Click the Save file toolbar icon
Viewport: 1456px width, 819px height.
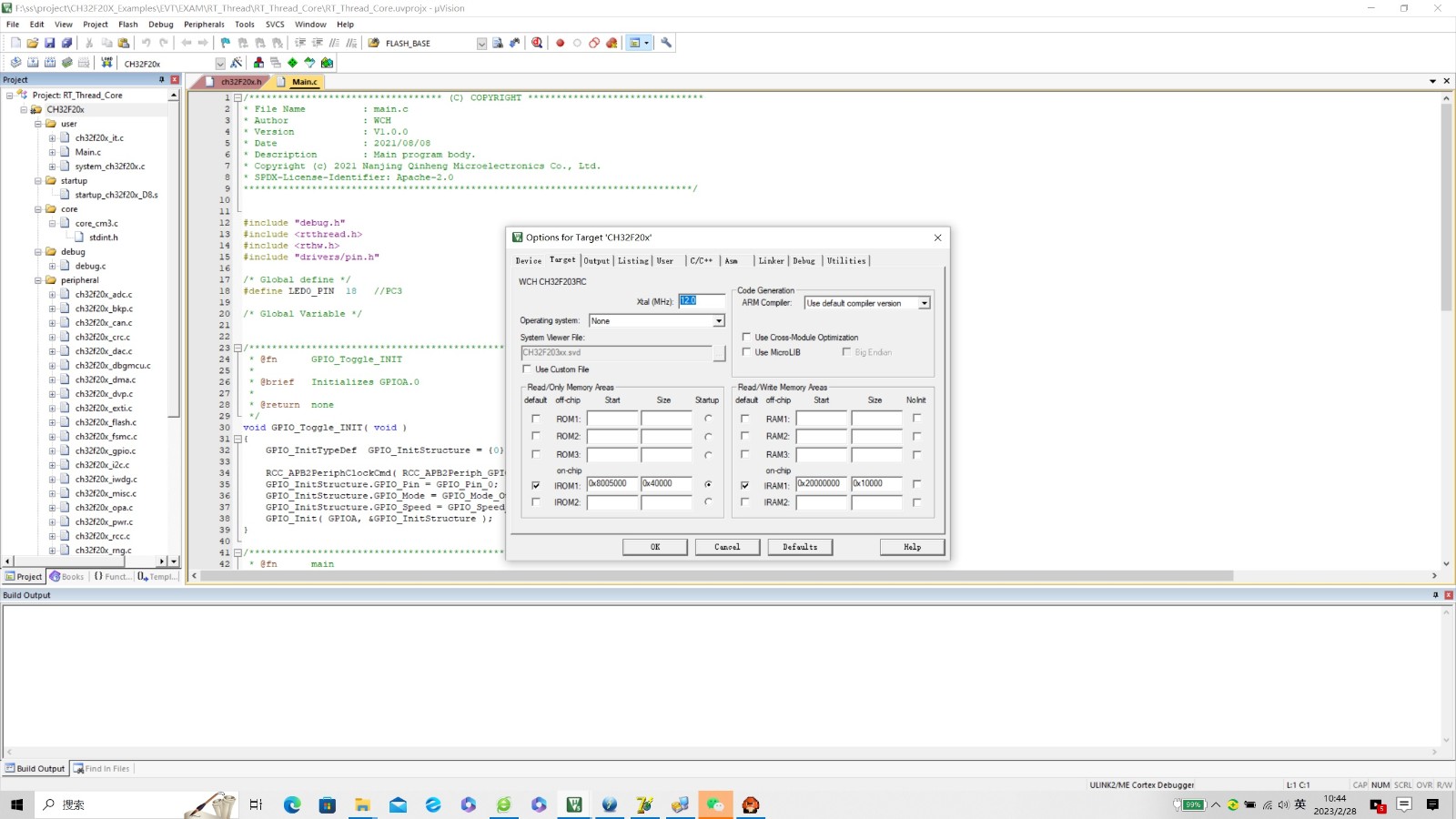tap(50, 43)
